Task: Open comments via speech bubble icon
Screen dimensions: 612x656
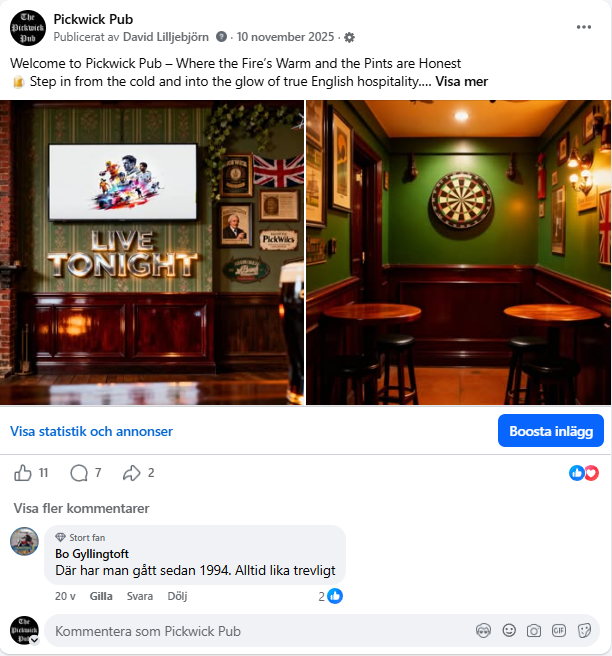Action: [79, 473]
